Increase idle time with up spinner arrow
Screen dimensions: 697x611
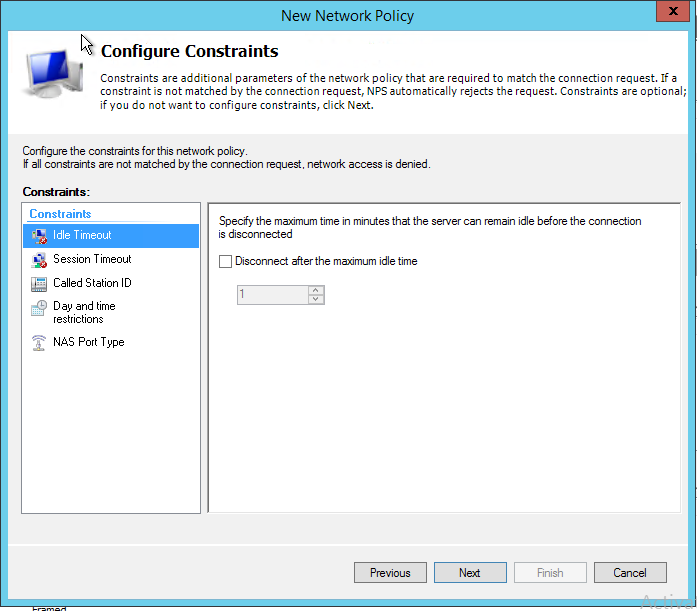tap(316, 290)
